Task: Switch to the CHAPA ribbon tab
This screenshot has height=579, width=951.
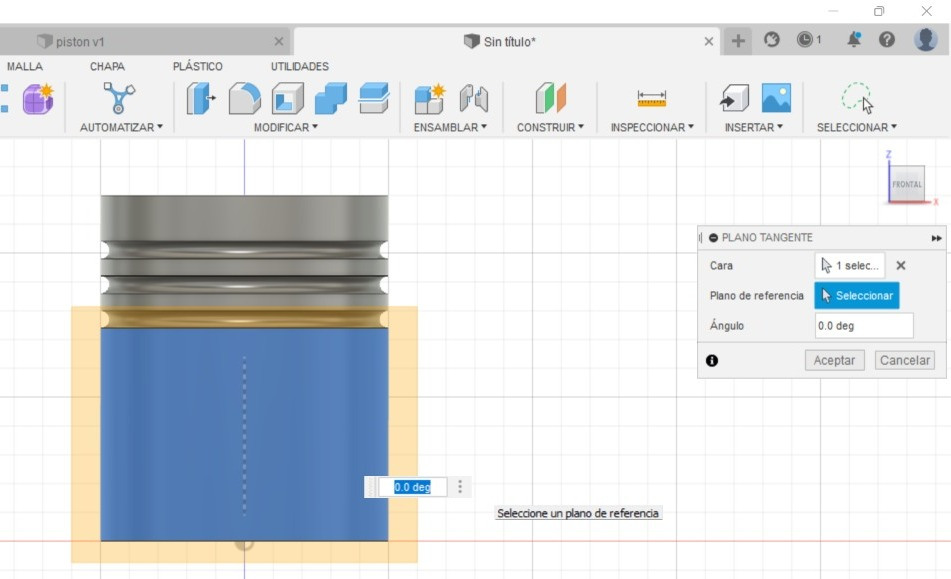Action: (107, 66)
